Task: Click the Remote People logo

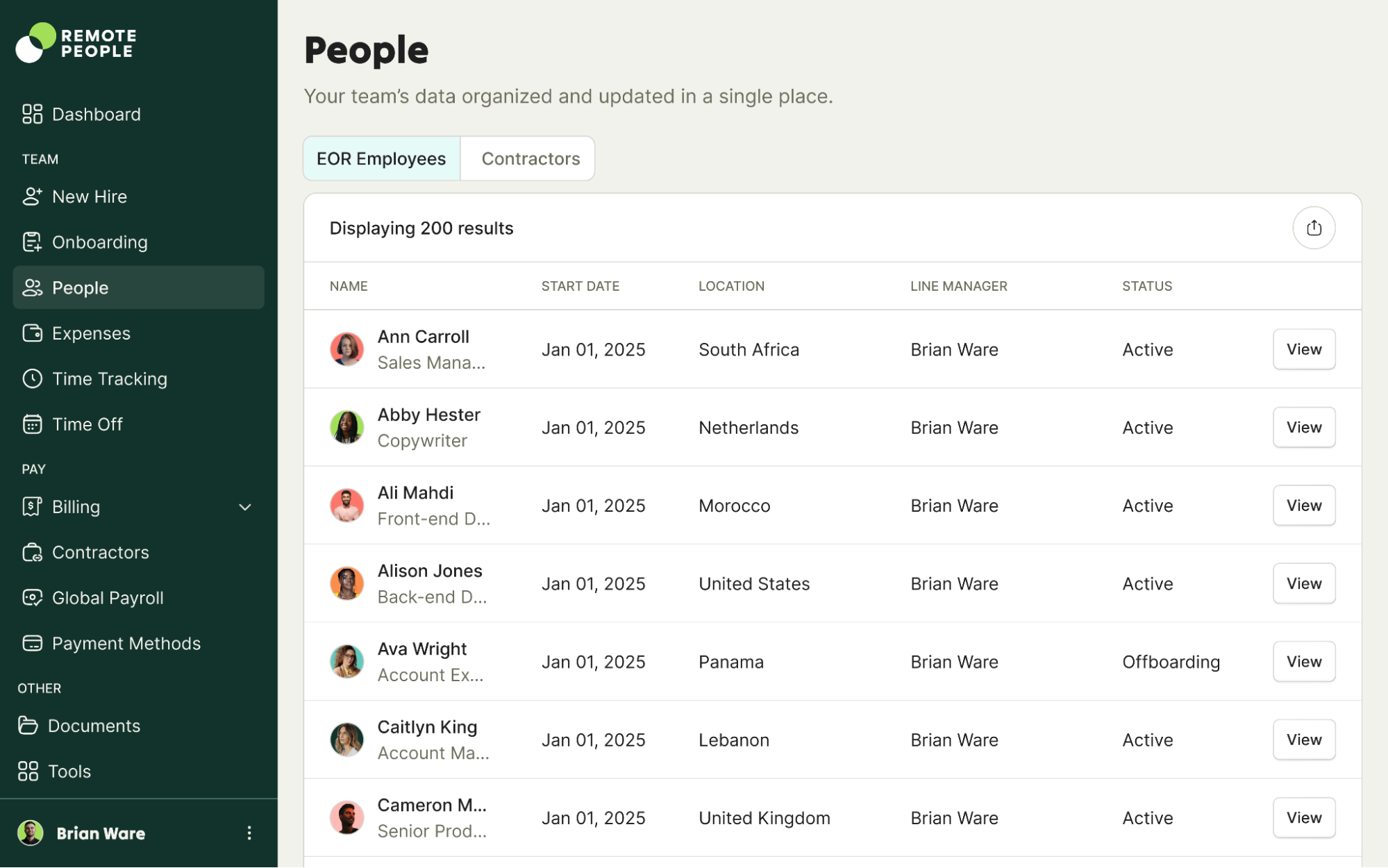Action: 74,42
